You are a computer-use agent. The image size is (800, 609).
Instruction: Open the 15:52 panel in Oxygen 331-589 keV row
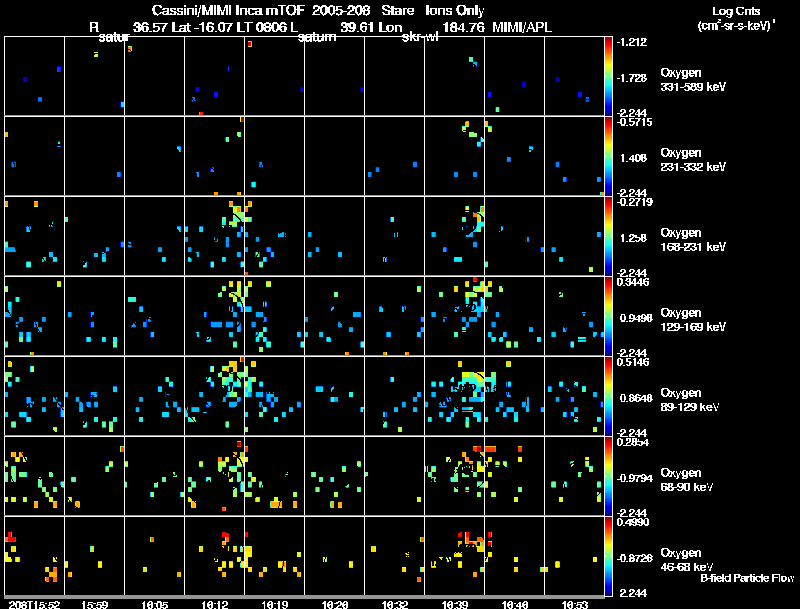click(34, 76)
